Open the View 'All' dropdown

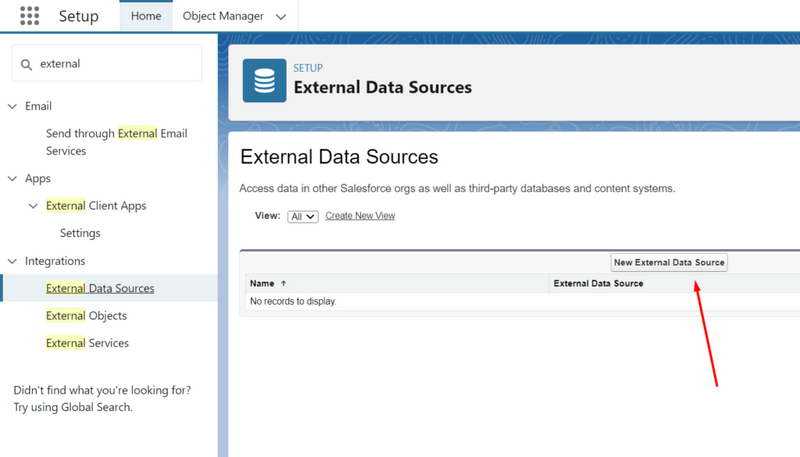point(303,216)
